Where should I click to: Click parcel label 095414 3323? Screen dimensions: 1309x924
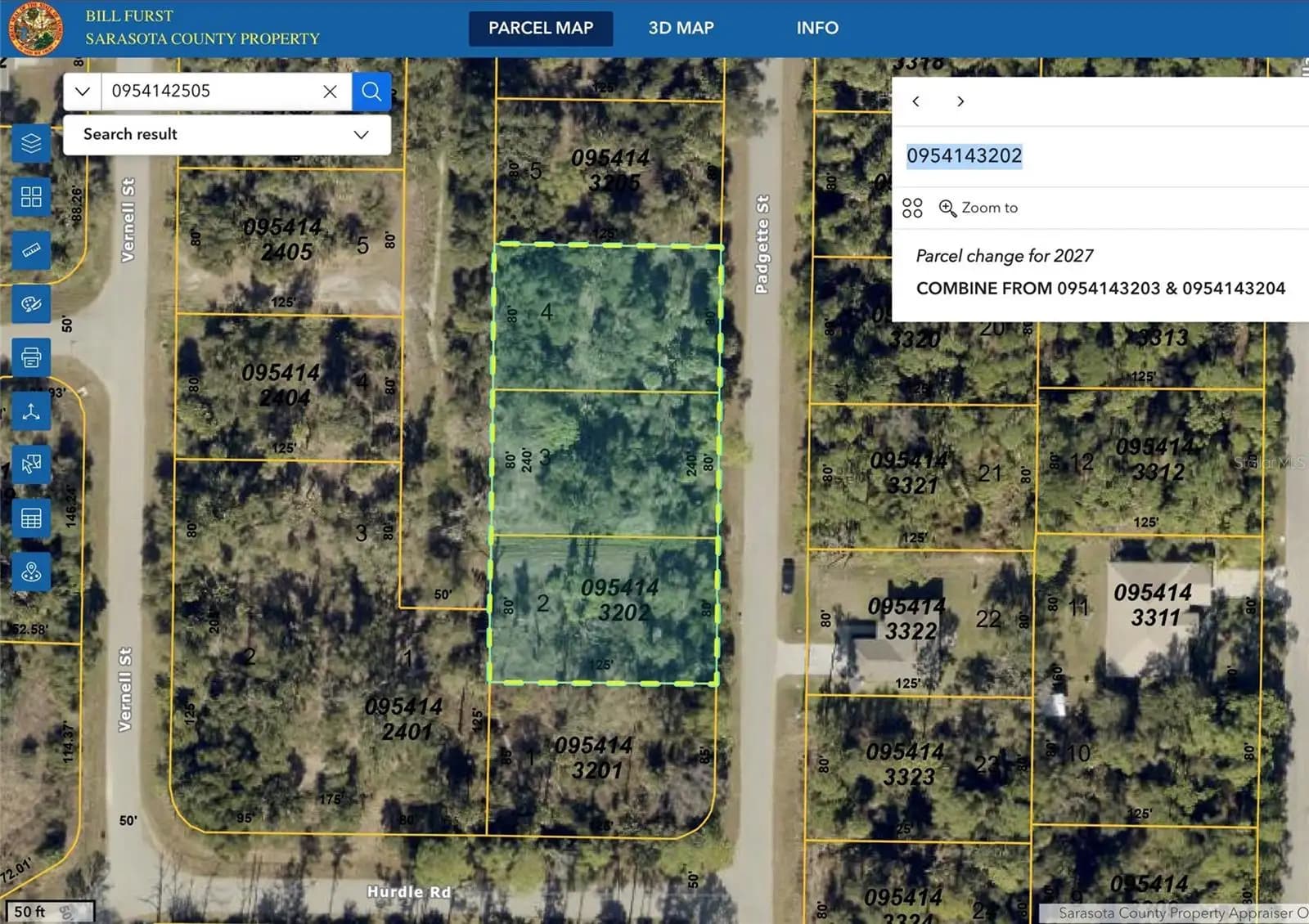[x=906, y=763]
